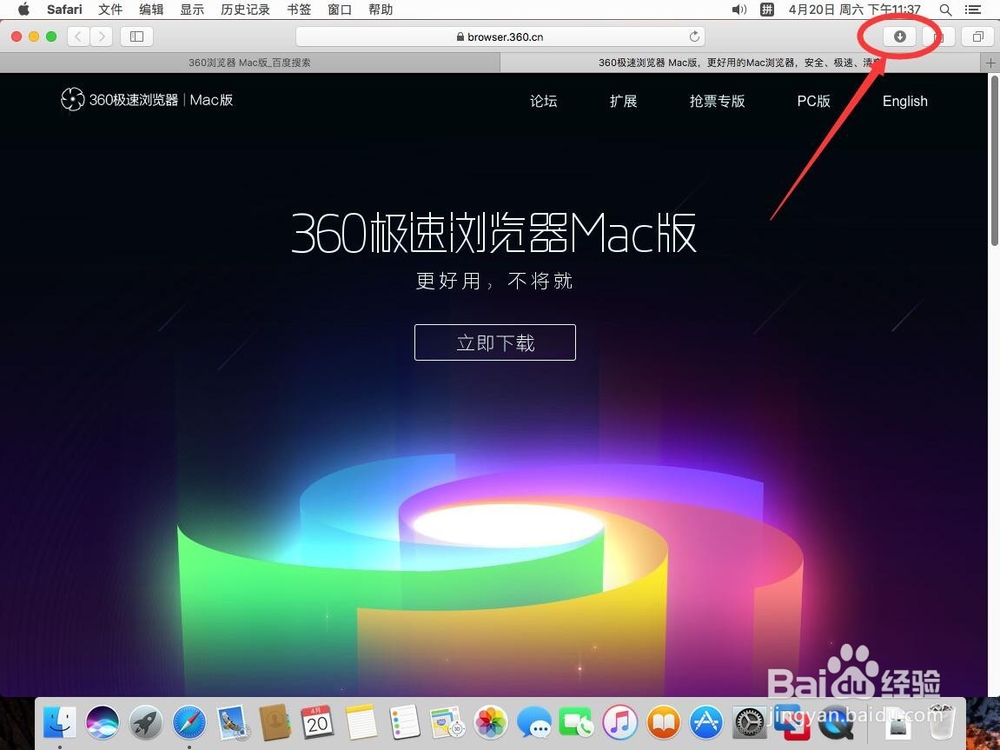Select the 360极速浏览器 Mac版 tab

pos(740,62)
